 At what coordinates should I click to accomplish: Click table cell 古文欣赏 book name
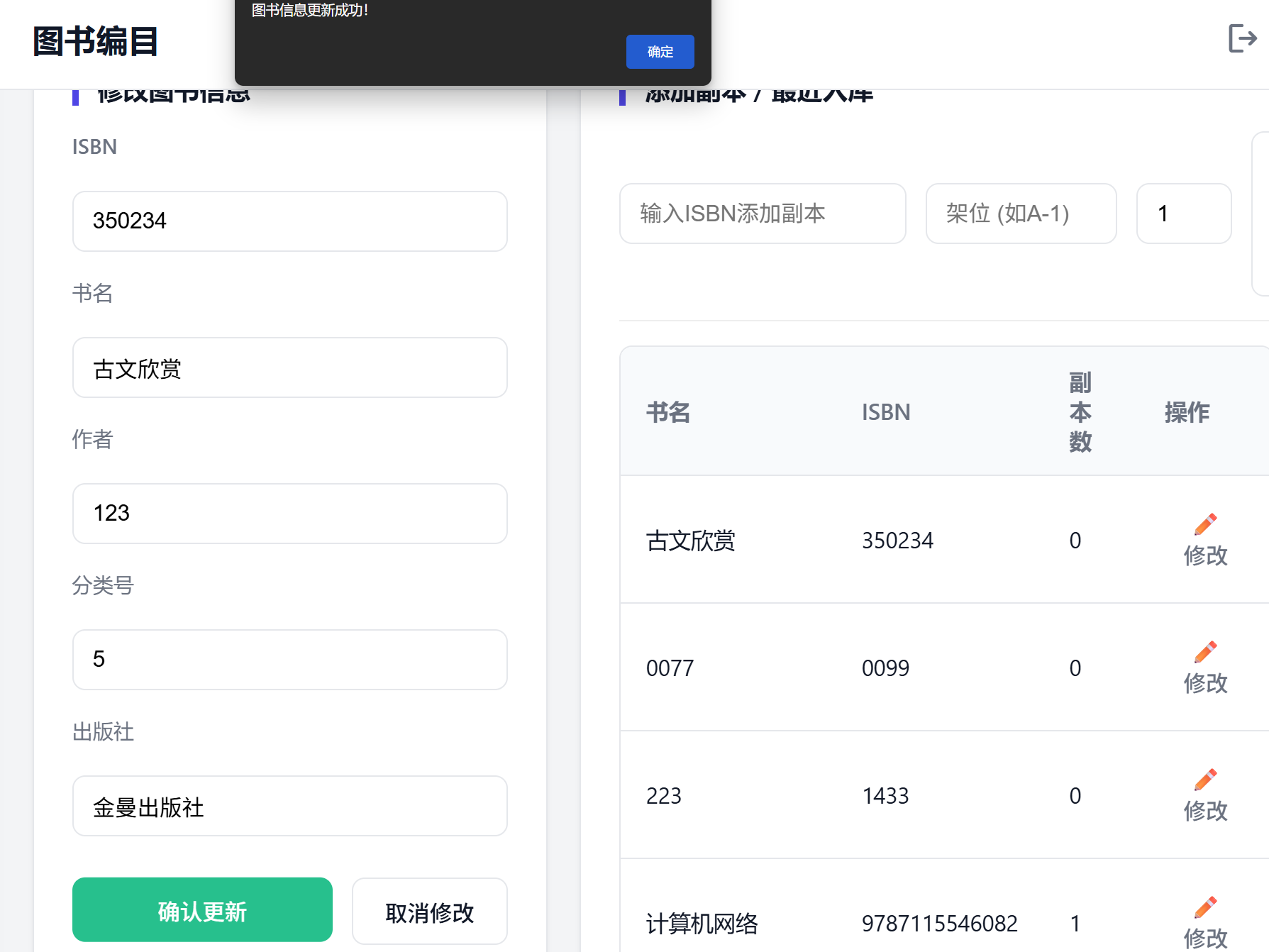click(690, 541)
